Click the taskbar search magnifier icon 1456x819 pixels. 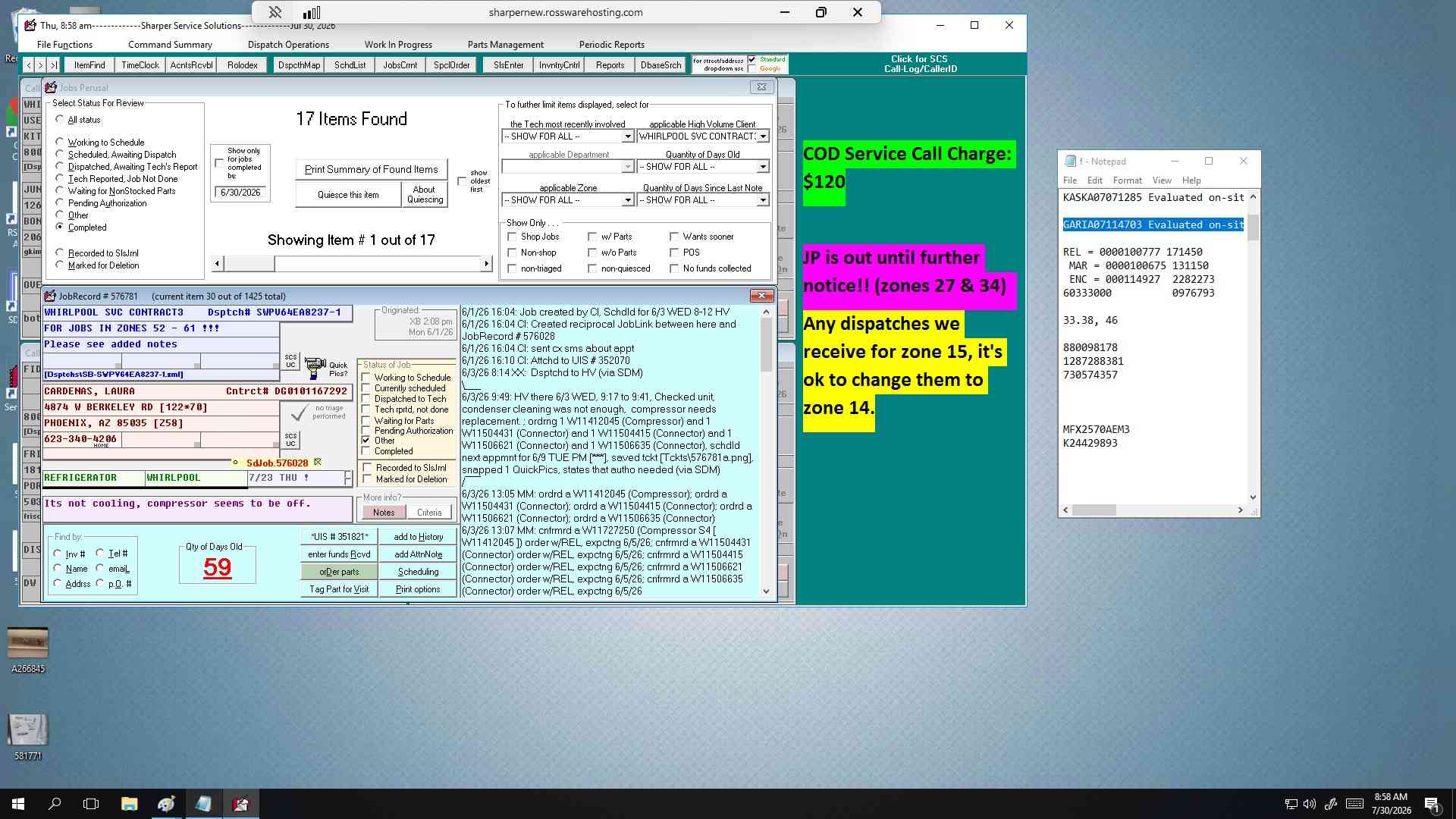tap(55, 804)
